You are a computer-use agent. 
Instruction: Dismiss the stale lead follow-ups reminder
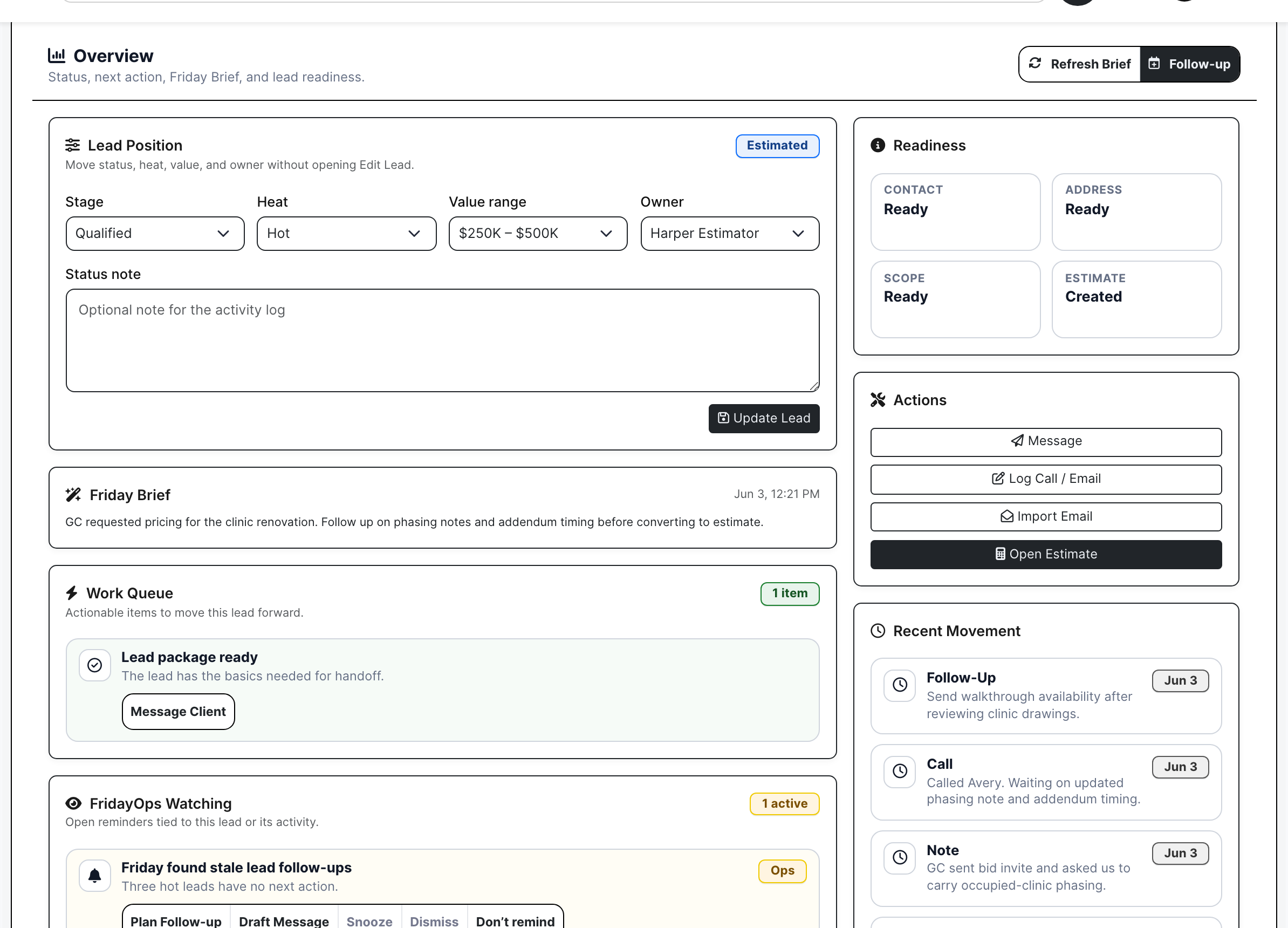click(x=434, y=920)
